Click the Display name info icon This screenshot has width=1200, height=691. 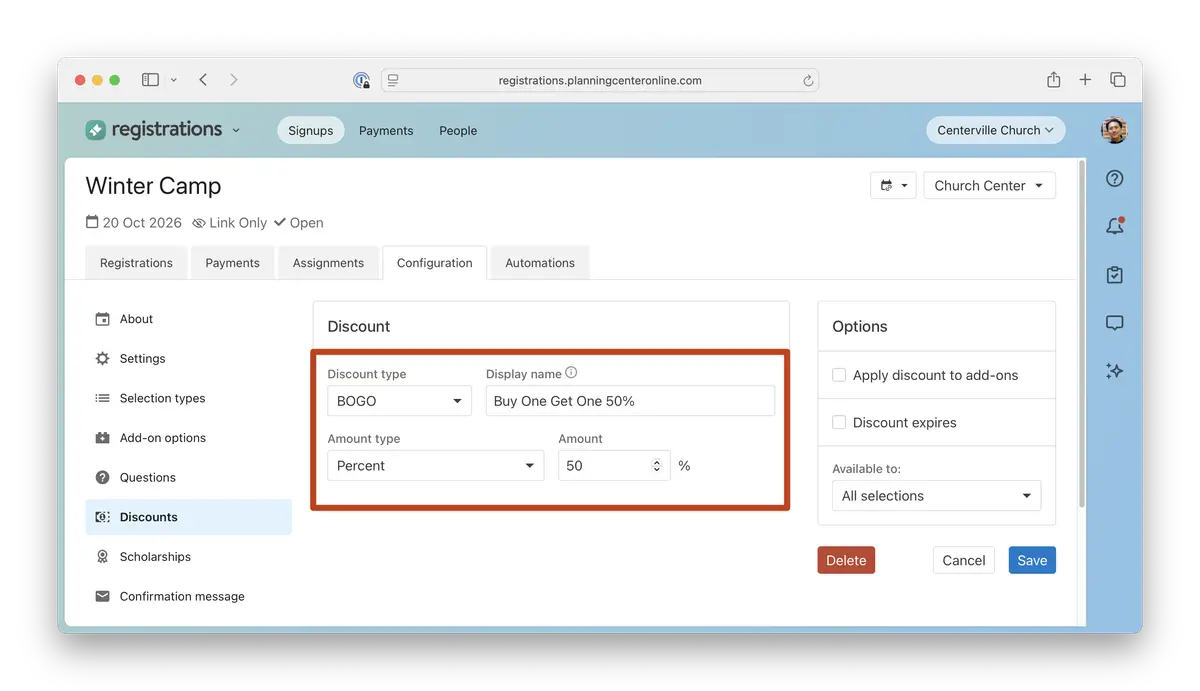[x=571, y=373]
